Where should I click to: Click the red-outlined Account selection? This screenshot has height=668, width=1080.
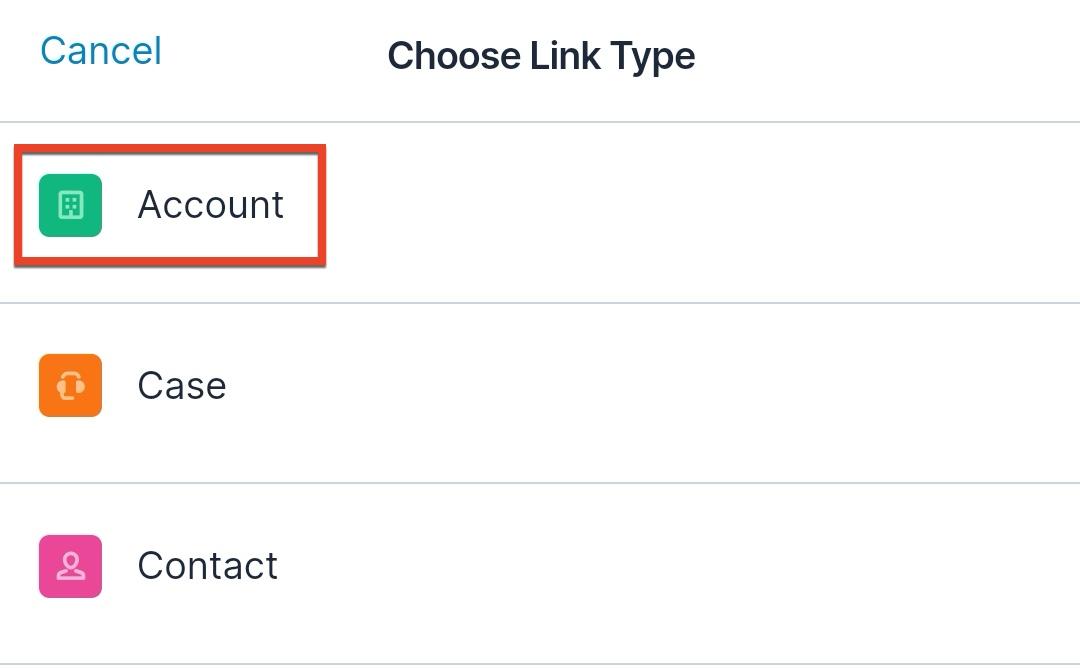pyautogui.click(x=170, y=205)
